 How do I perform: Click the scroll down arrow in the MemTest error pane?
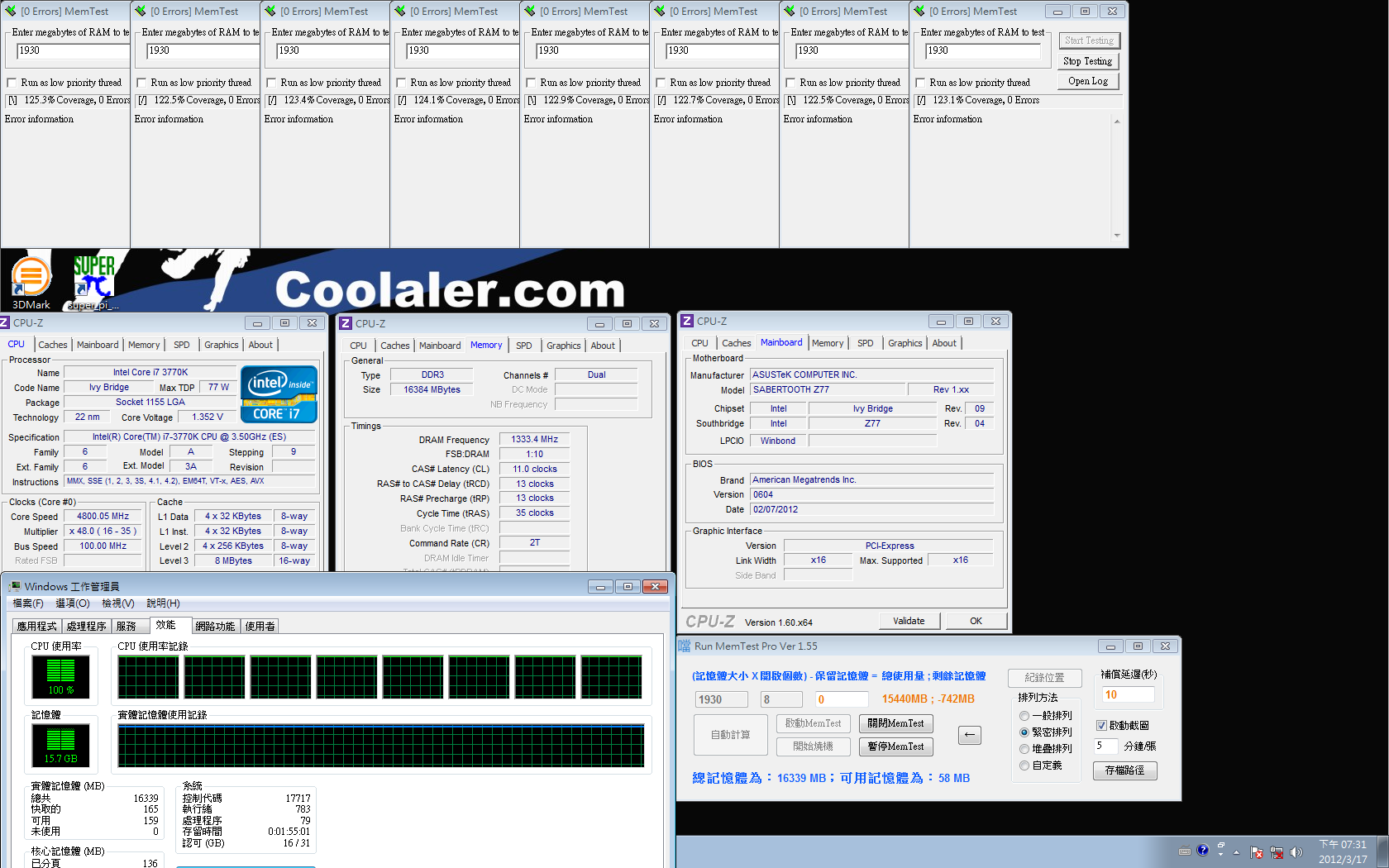pos(1116,236)
